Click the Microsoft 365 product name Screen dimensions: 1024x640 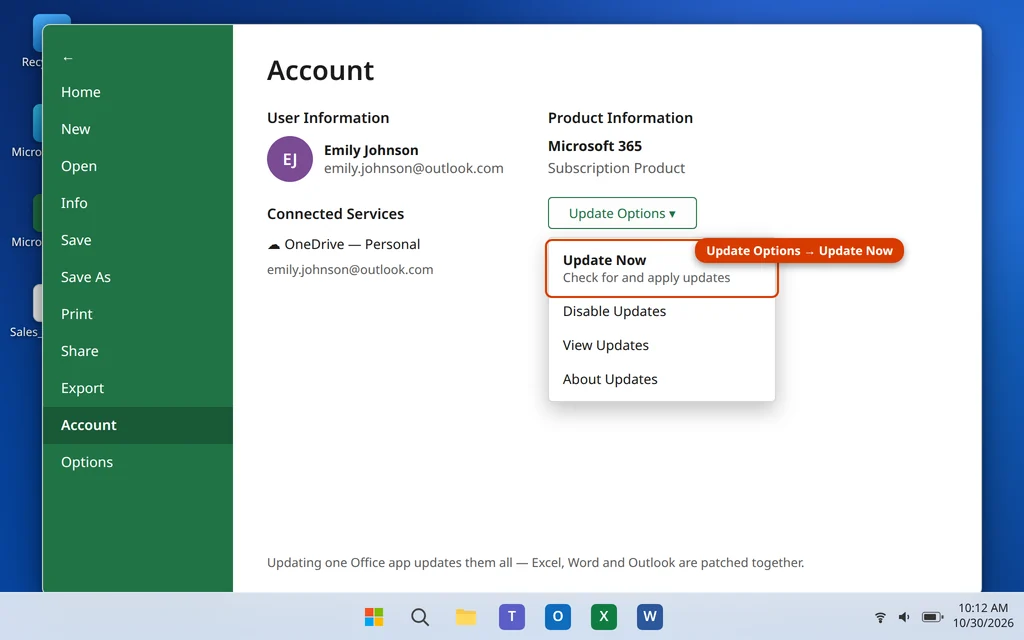(594, 146)
